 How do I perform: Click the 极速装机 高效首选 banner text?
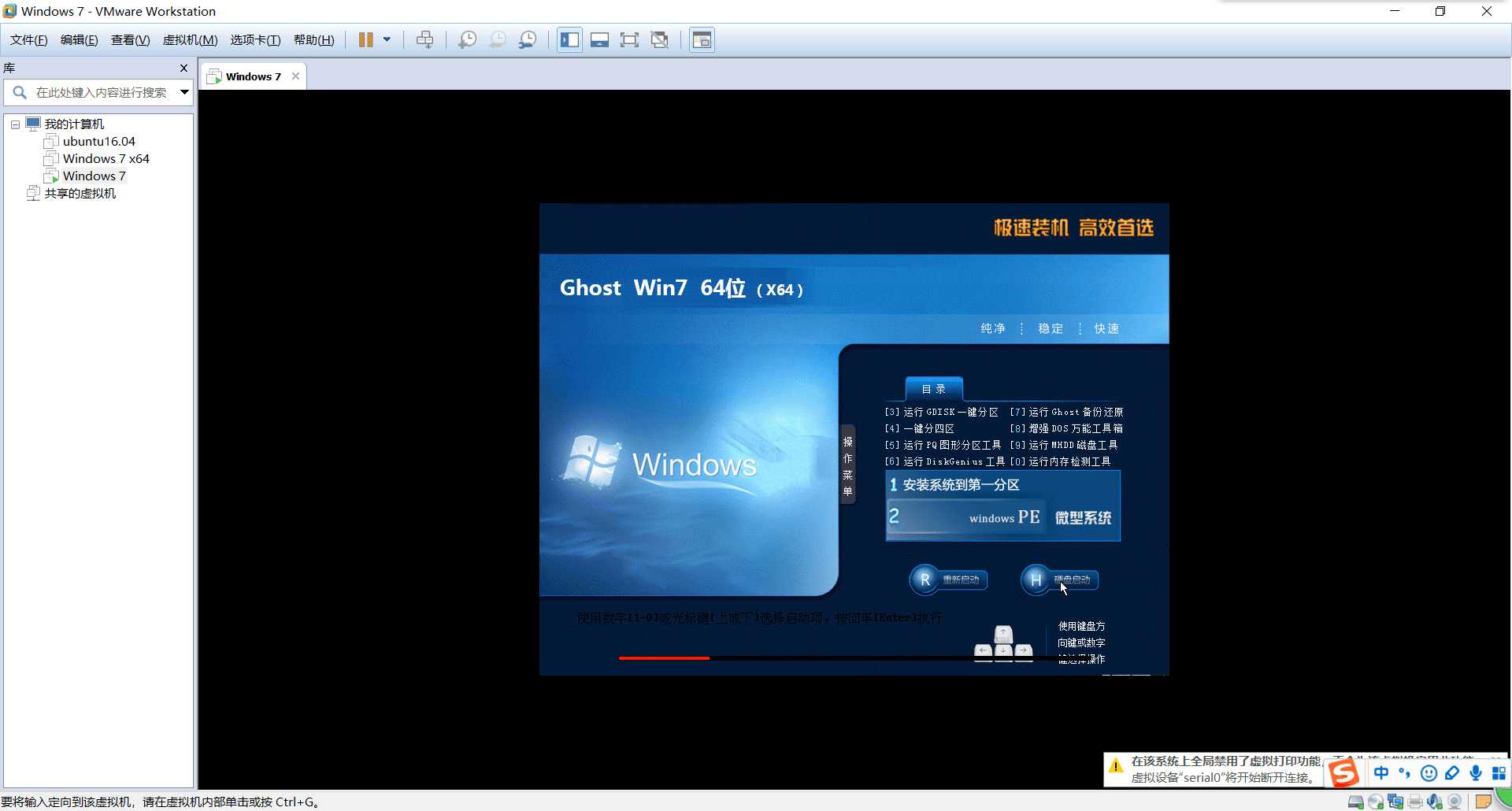pos(1073,228)
